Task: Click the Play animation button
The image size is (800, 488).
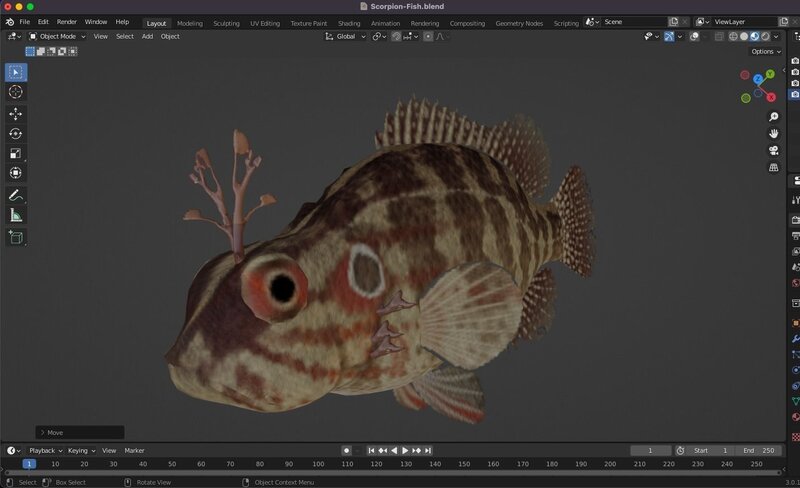Action: click(x=405, y=451)
